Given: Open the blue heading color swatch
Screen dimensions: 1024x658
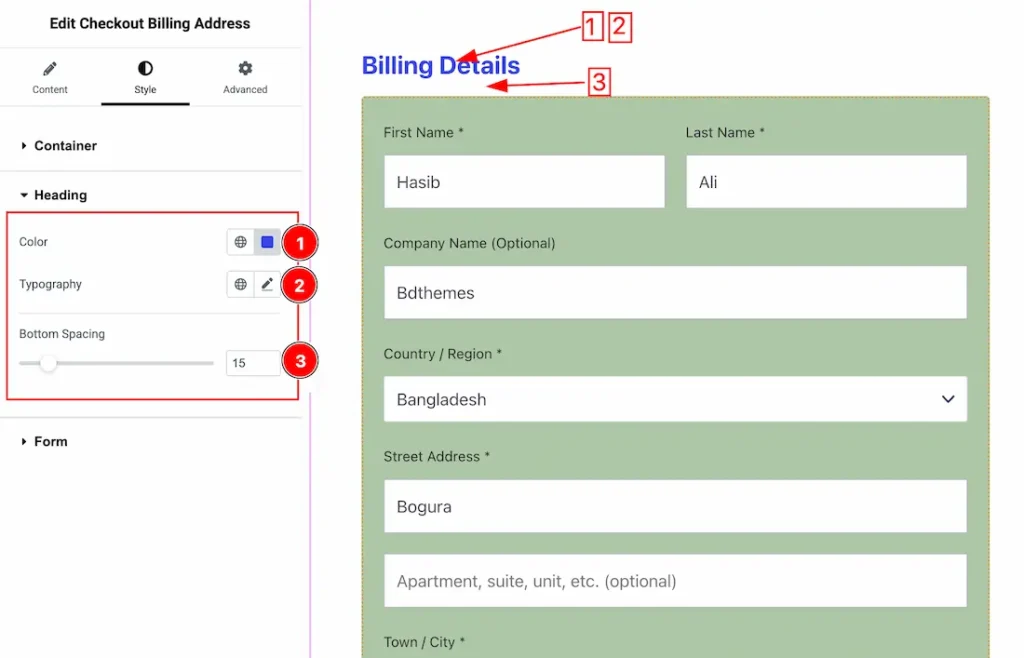Looking at the screenshot, I should pyautogui.click(x=267, y=242).
